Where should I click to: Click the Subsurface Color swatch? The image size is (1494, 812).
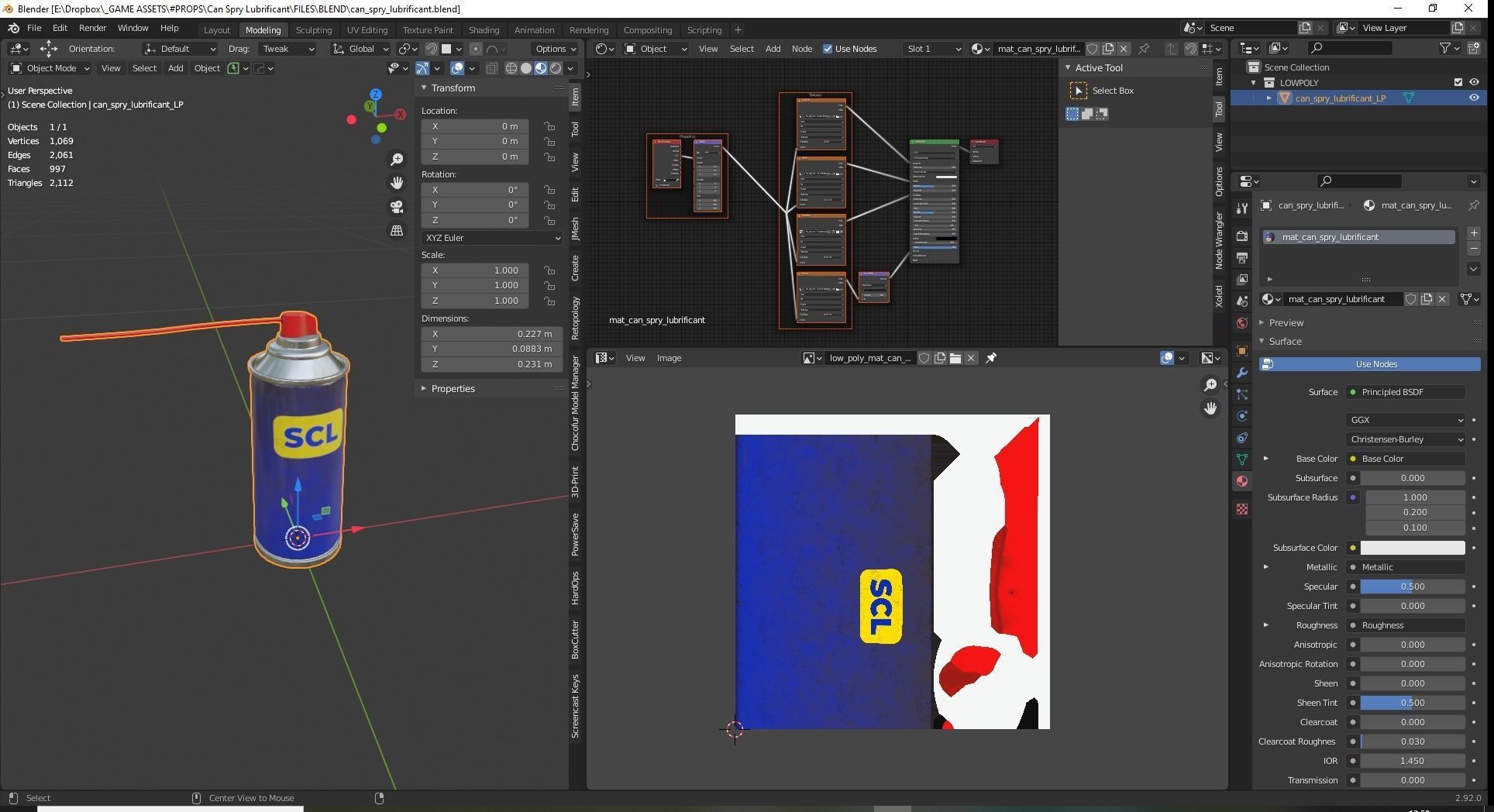click(x=1413, y=548)
